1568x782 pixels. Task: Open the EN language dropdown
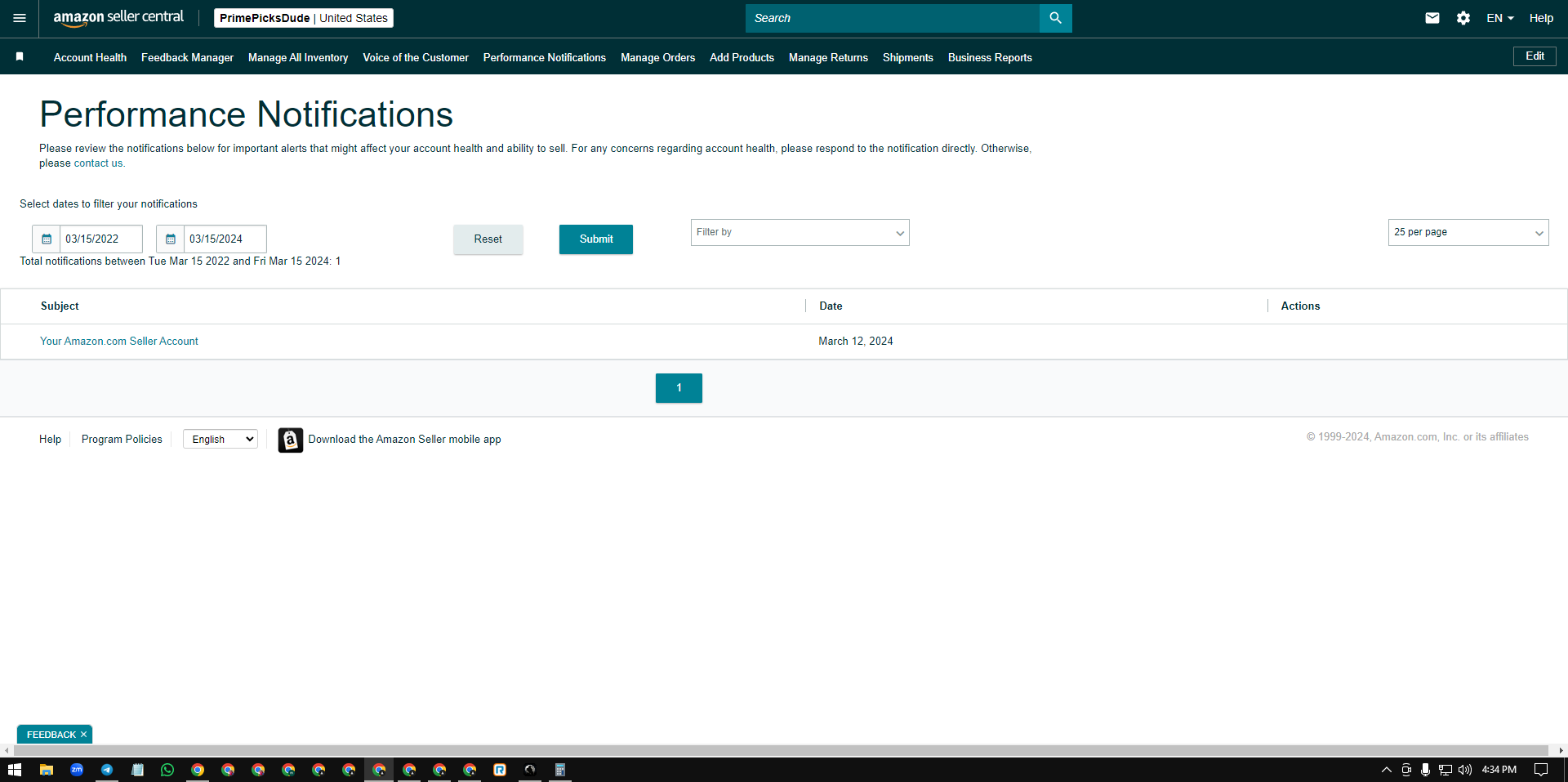(x=1500, y=18)
